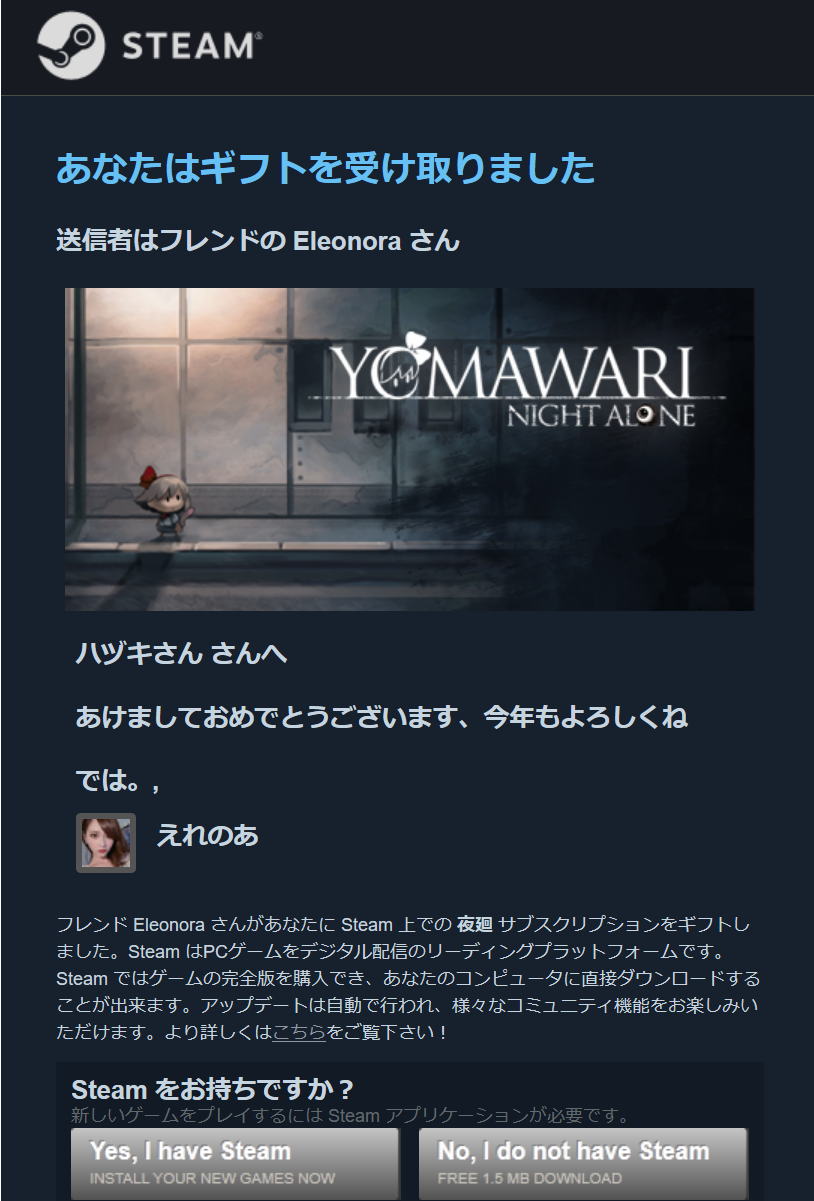This screenshot has width=814, height=1201.
Task: Click the FREE 1.5 MB DOWNLOAD caption
Action: (x=530, y=1179)
